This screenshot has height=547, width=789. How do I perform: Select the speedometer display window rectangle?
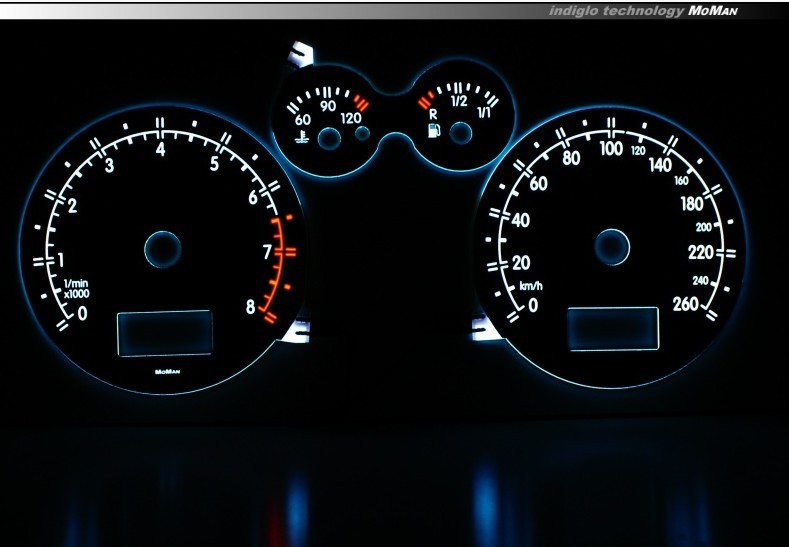point(613,329)
